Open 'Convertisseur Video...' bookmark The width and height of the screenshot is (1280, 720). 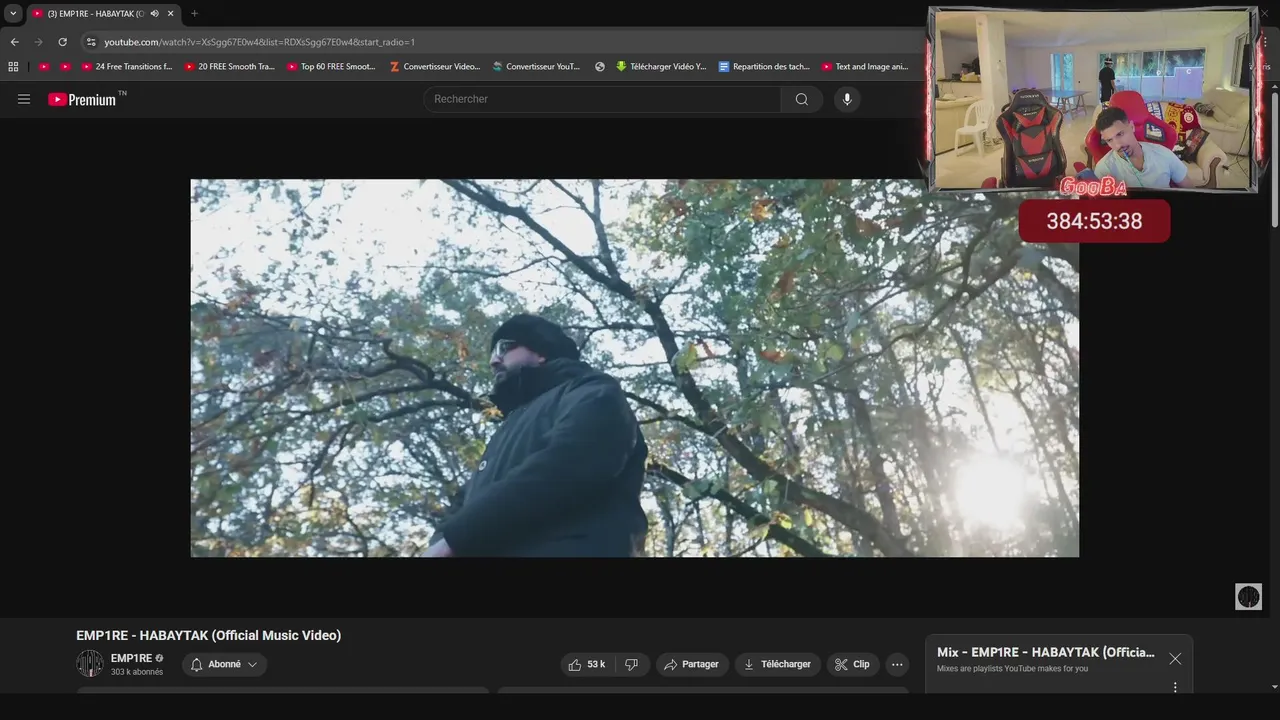[x=435, y=67]
